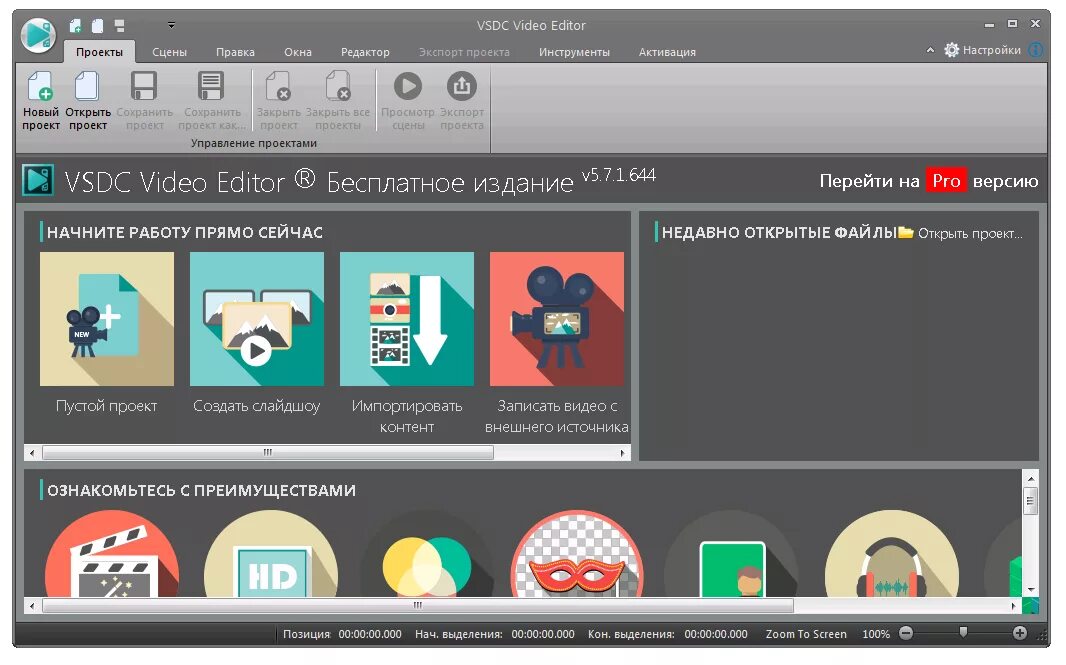This screenshot has height=665, width=1066.
Task: Open Настройки settings gear
Action: (x=982, y=50)
